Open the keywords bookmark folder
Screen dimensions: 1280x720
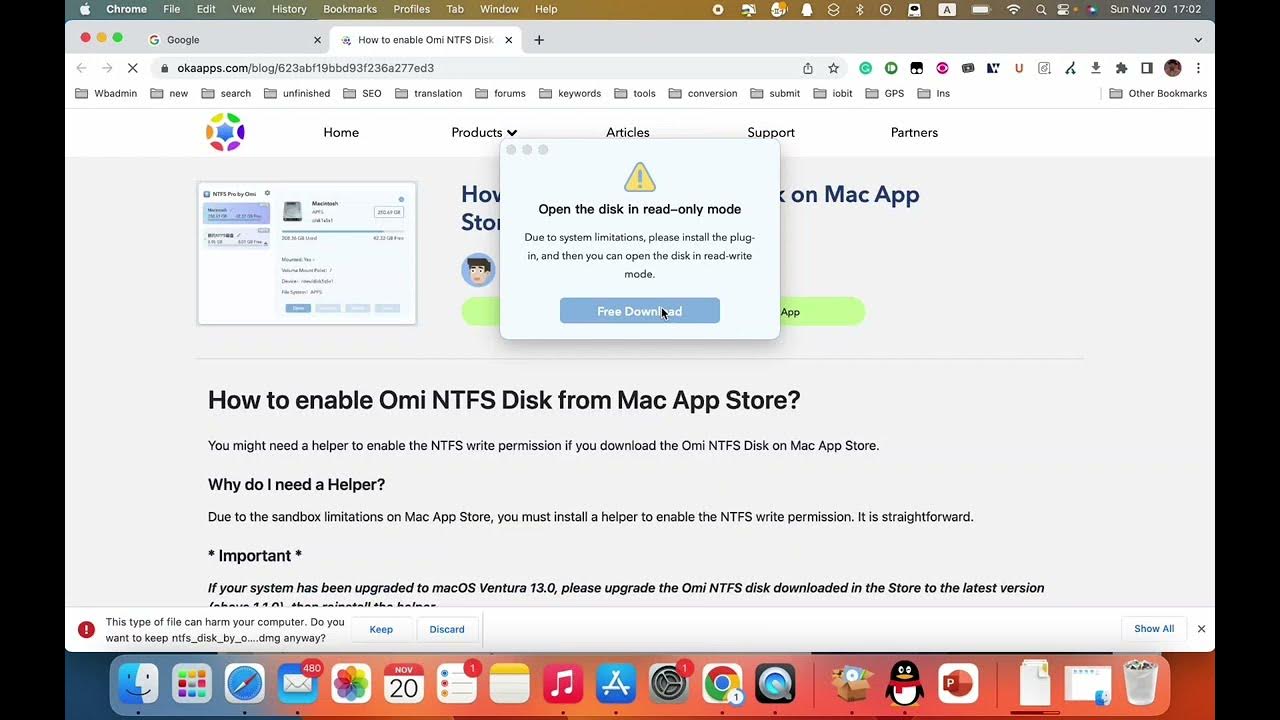(x=570, y=93)
